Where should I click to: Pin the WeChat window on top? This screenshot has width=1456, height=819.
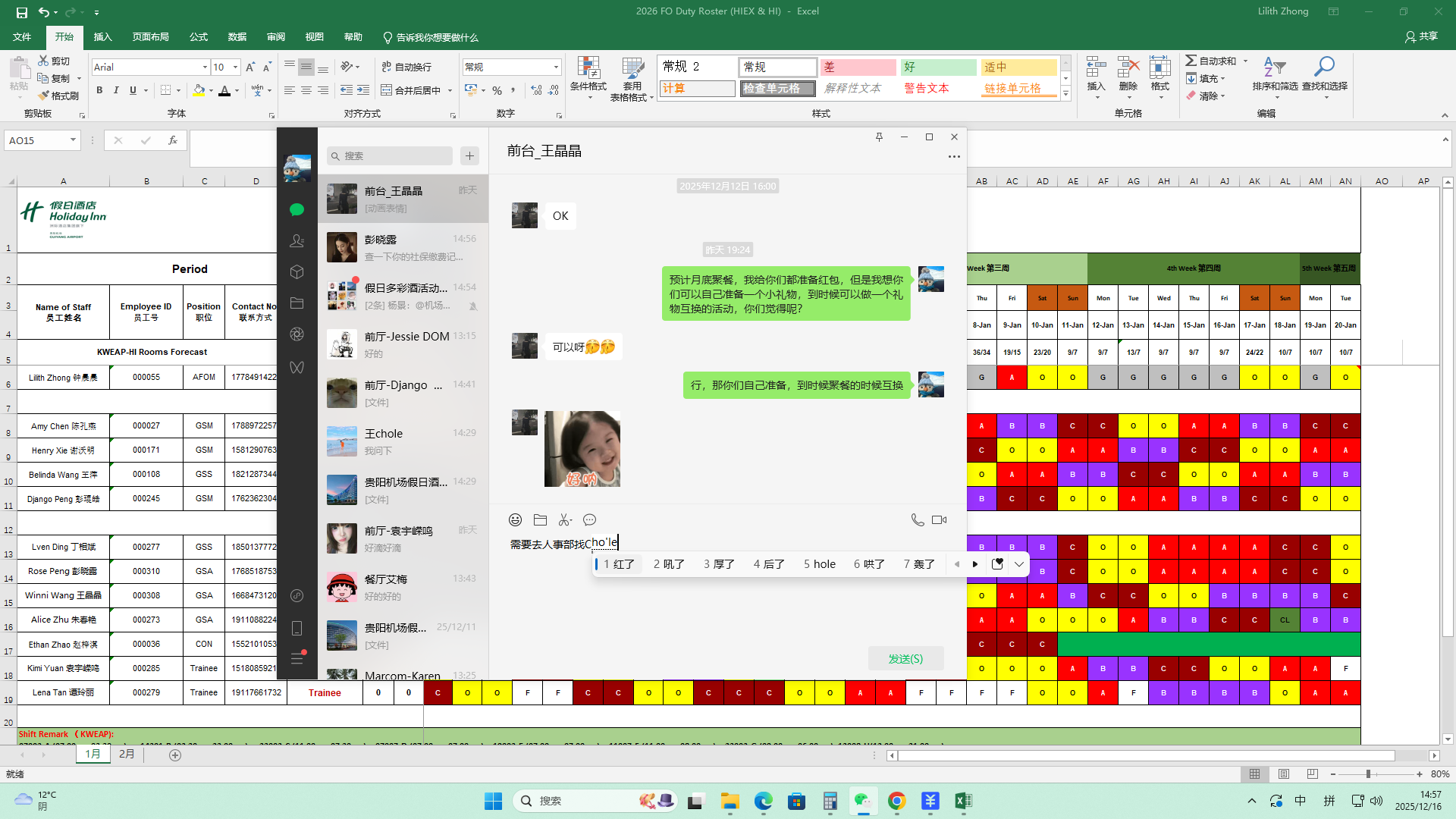(x=879, y=136)
